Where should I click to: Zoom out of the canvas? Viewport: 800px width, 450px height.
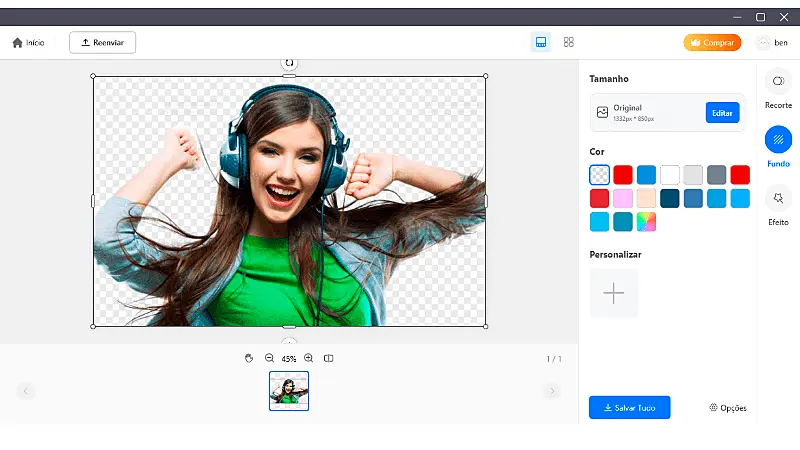269,358
